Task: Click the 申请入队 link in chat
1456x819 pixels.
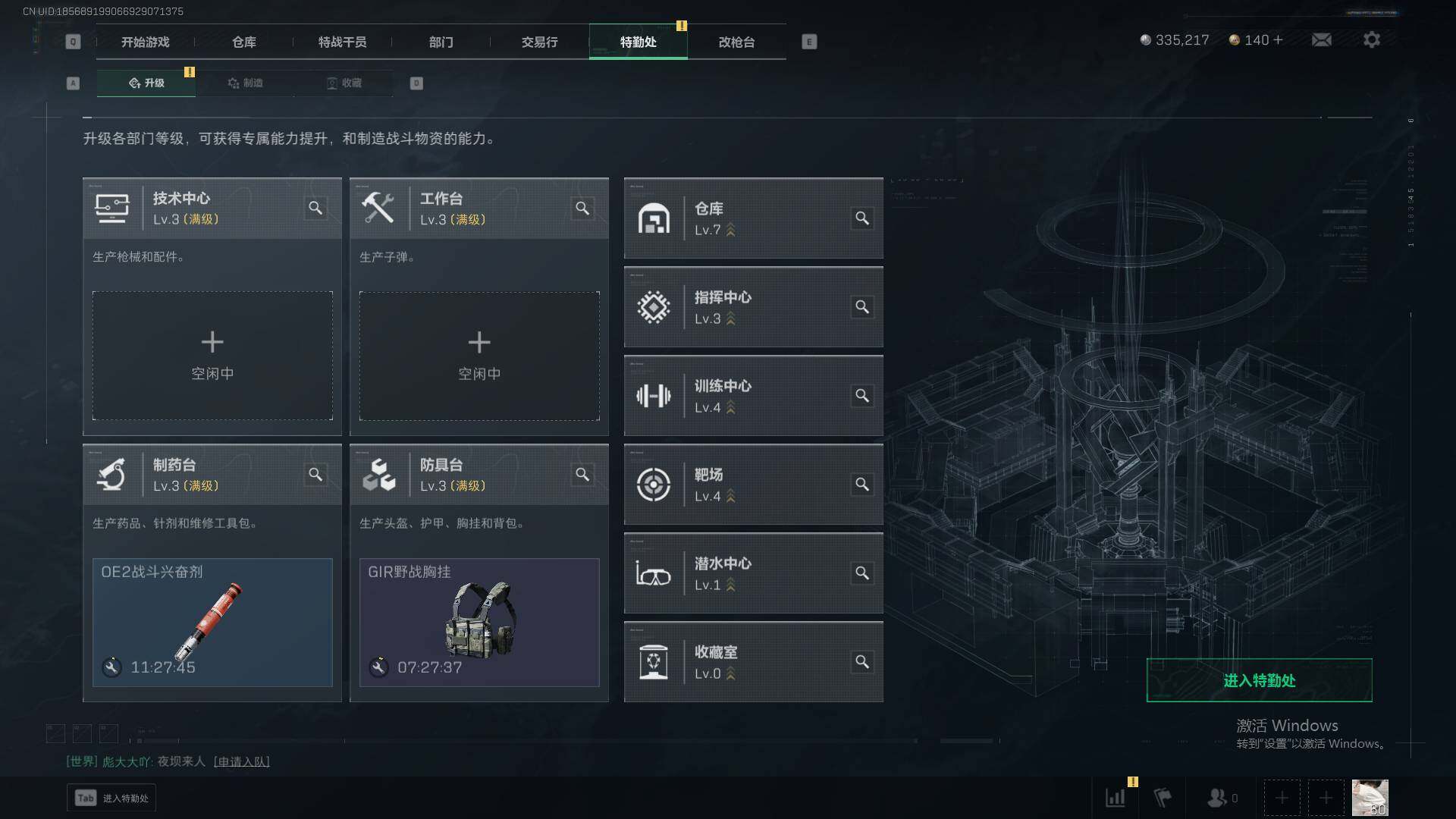Action: click(x=241, y=761)
